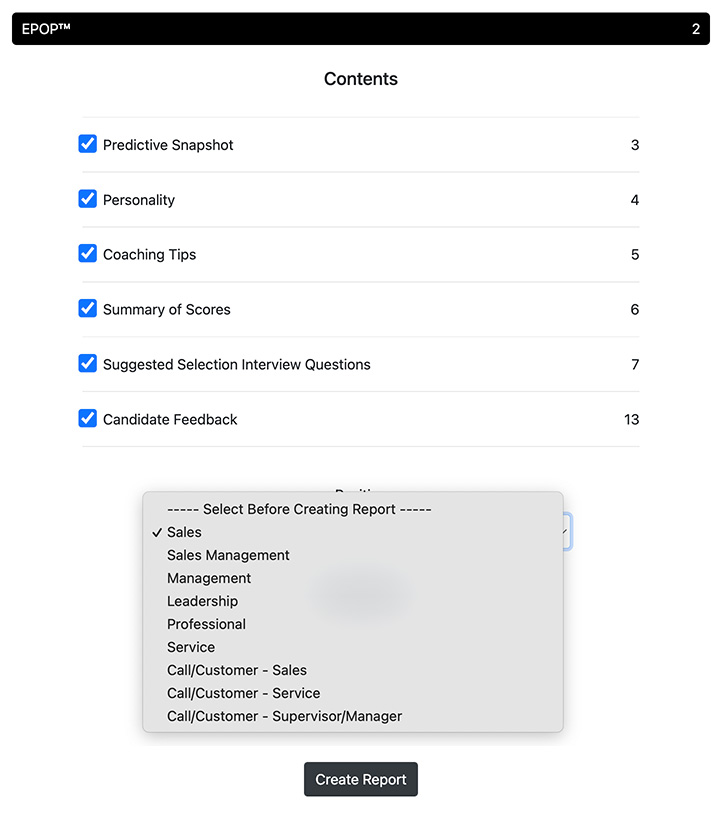The image size is (721, 826).
Task: Select Service in the dropdown list
Action: click(x=191, y=647)
